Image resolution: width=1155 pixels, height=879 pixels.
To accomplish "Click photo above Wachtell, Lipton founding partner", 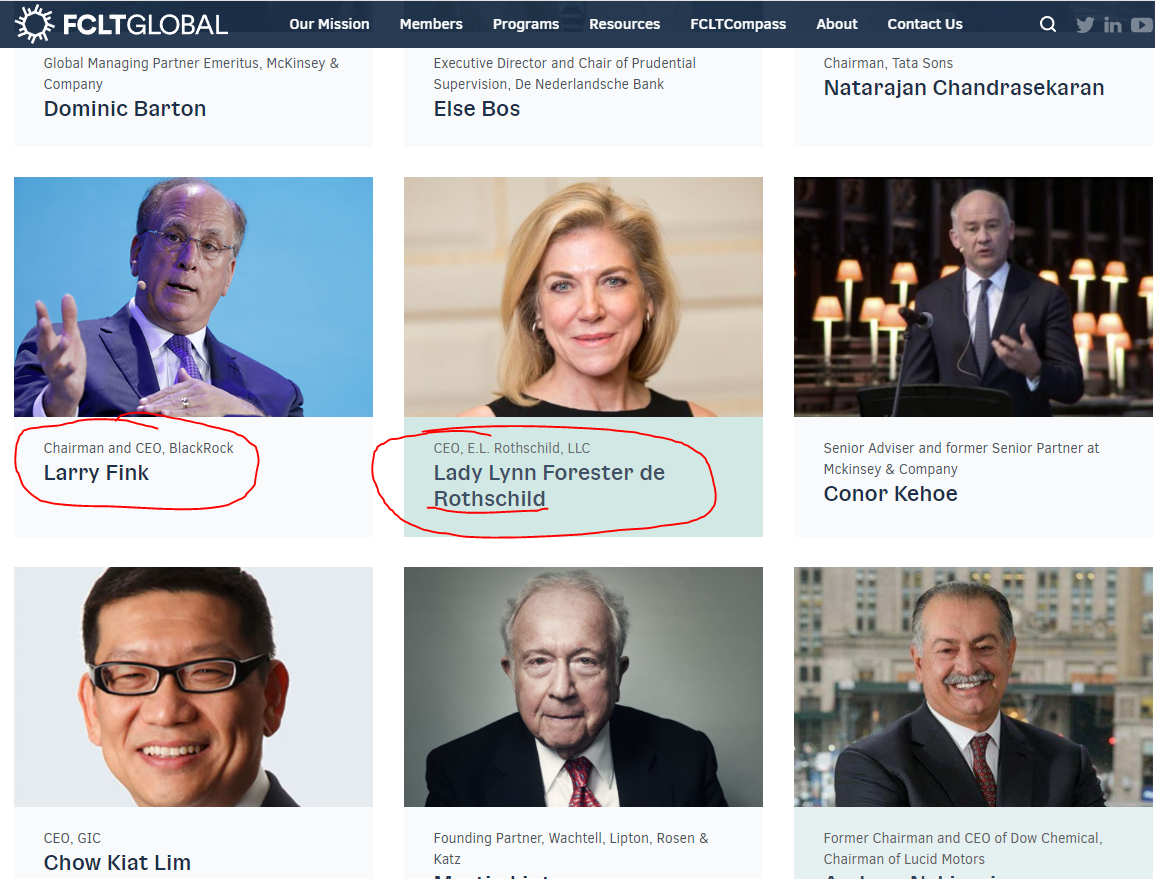I will 583,687.
